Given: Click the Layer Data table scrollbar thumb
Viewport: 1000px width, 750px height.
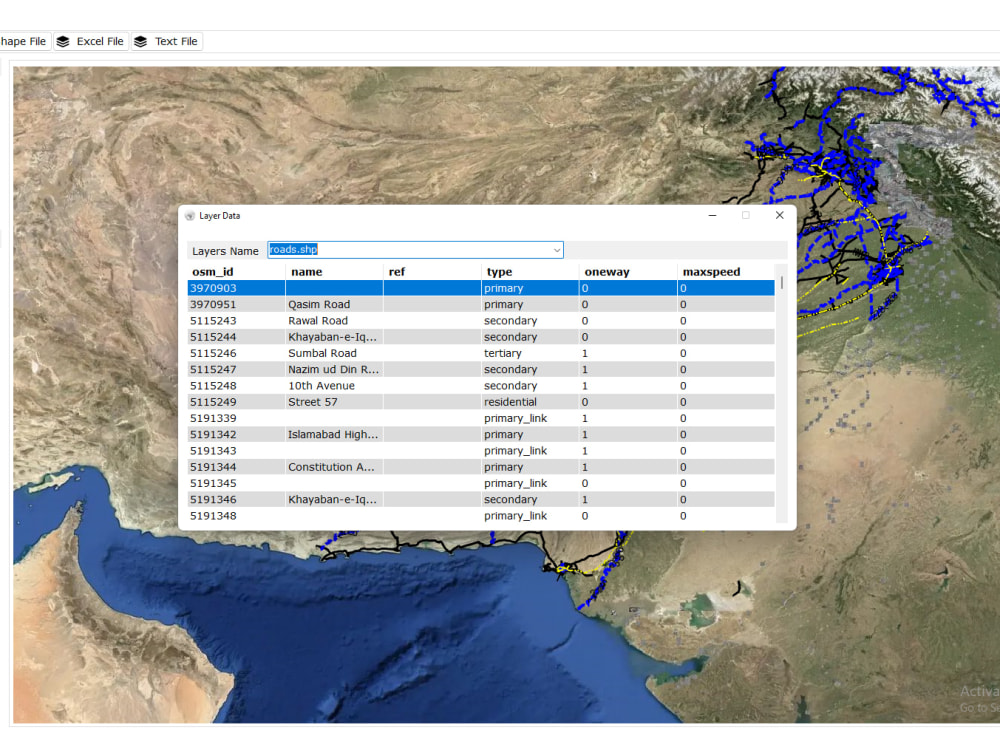Looking at the screenshot, I should pos(781,283).
